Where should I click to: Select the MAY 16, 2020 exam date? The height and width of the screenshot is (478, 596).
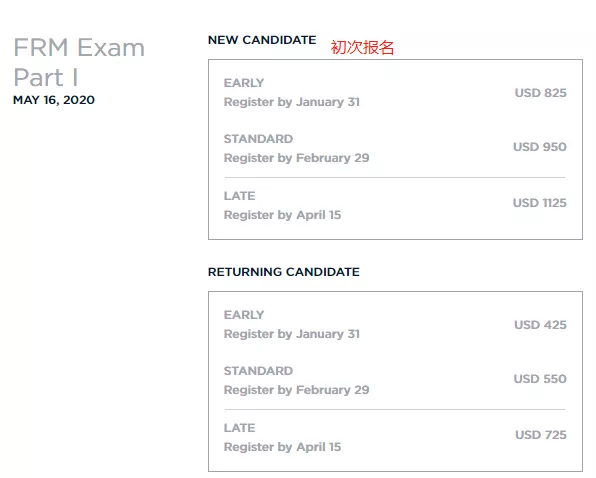click(54, 100)
